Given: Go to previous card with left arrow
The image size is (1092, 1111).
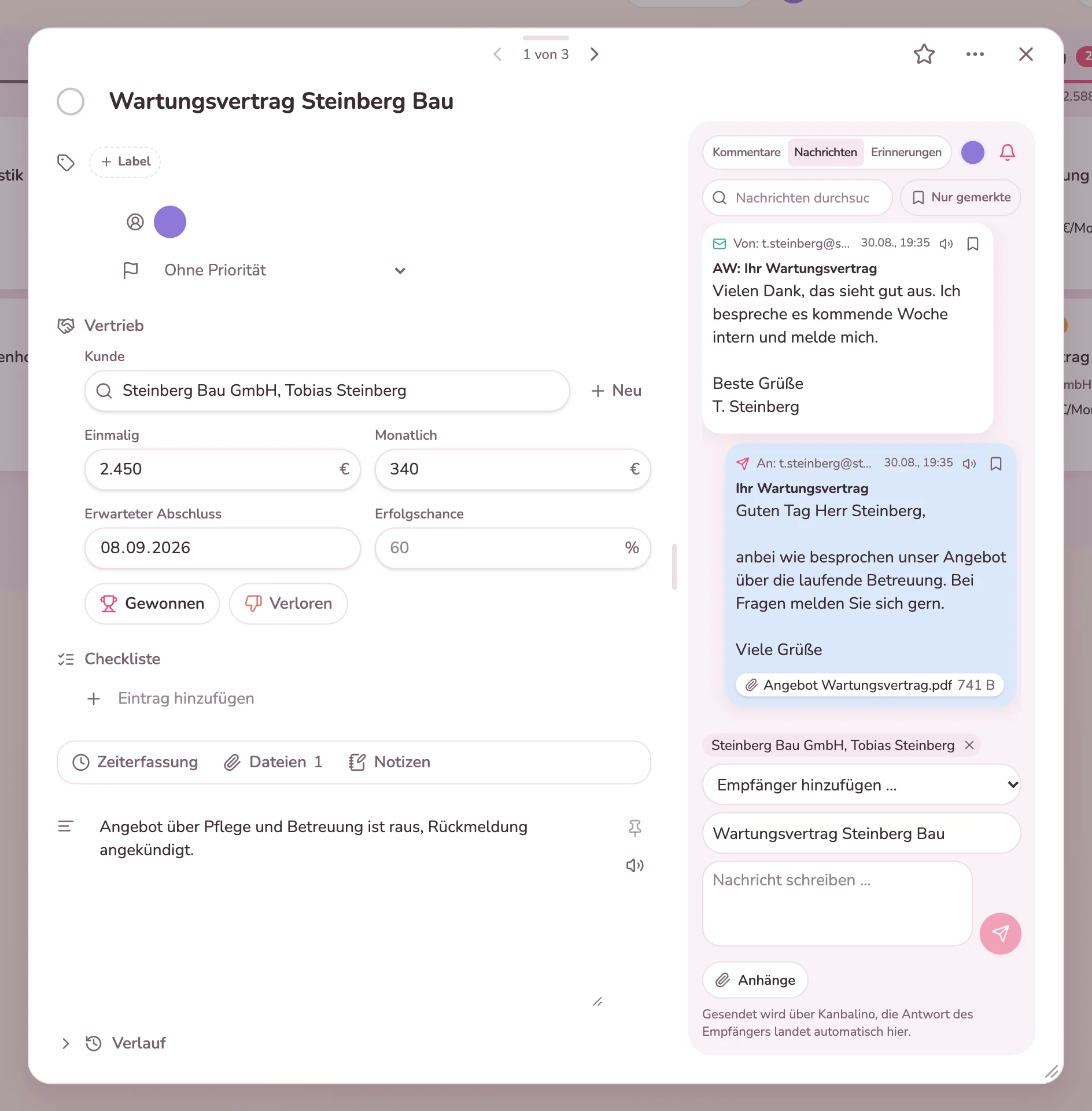Looking at the screenshot, I should 497,54.
